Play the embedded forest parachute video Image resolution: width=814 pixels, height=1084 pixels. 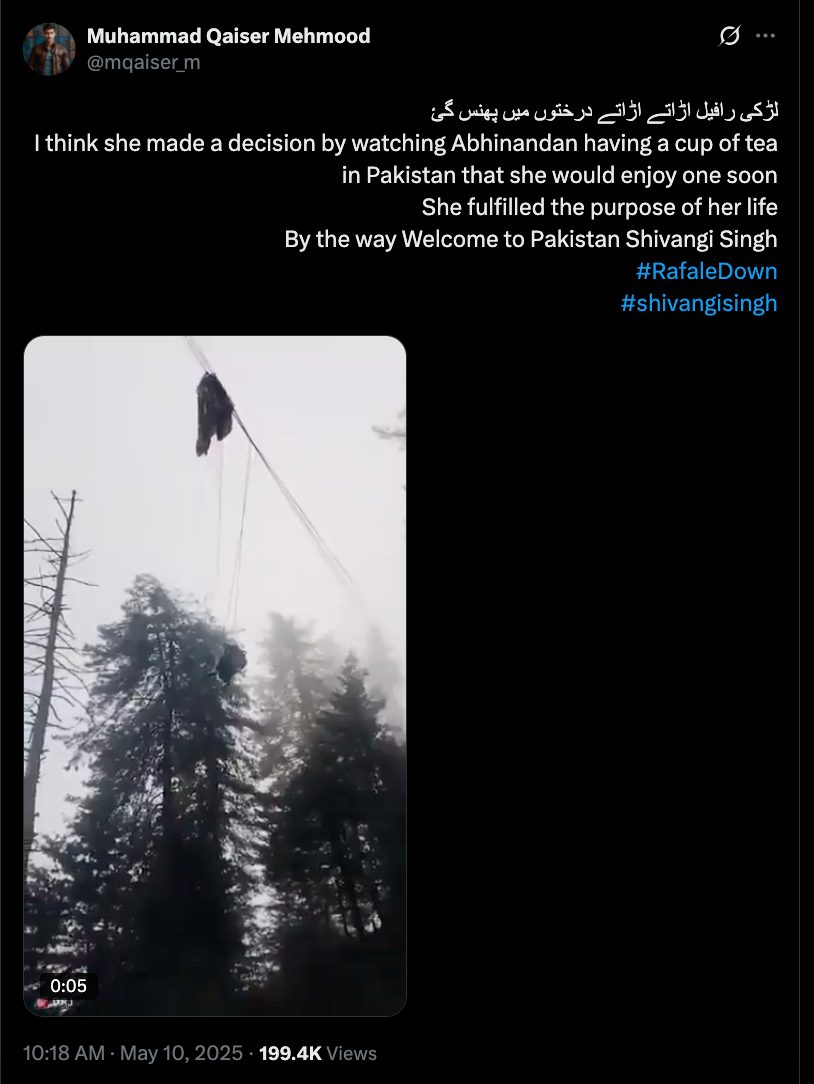[215, 676]
